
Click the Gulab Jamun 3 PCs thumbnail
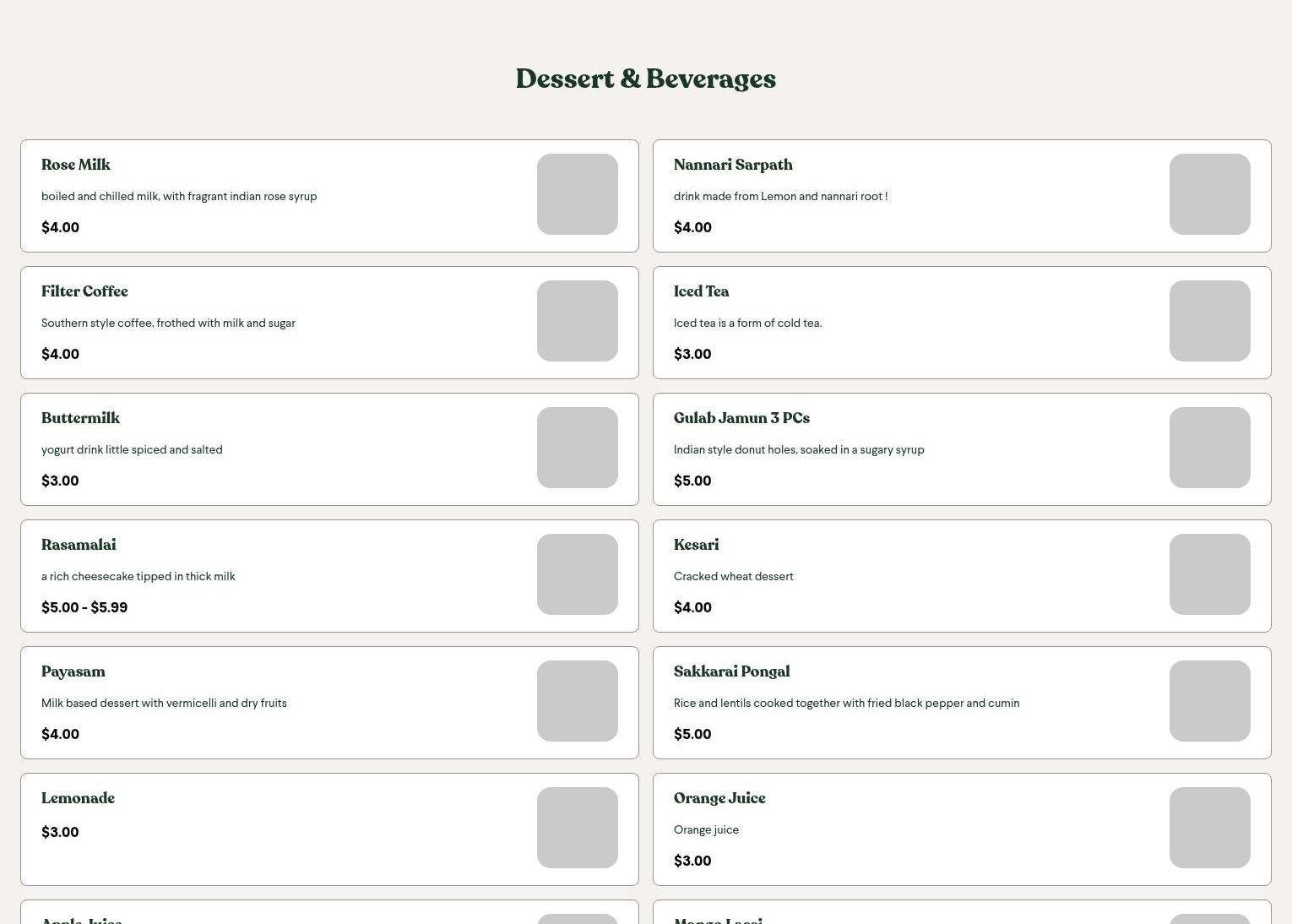tap(1209, 448)
